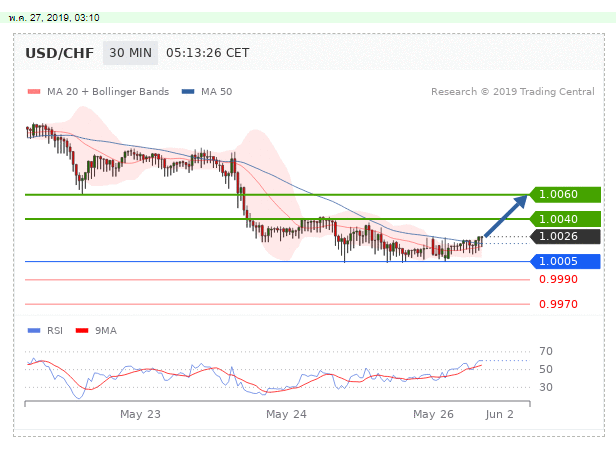Click the May 24 date axis label

point(286,414)
